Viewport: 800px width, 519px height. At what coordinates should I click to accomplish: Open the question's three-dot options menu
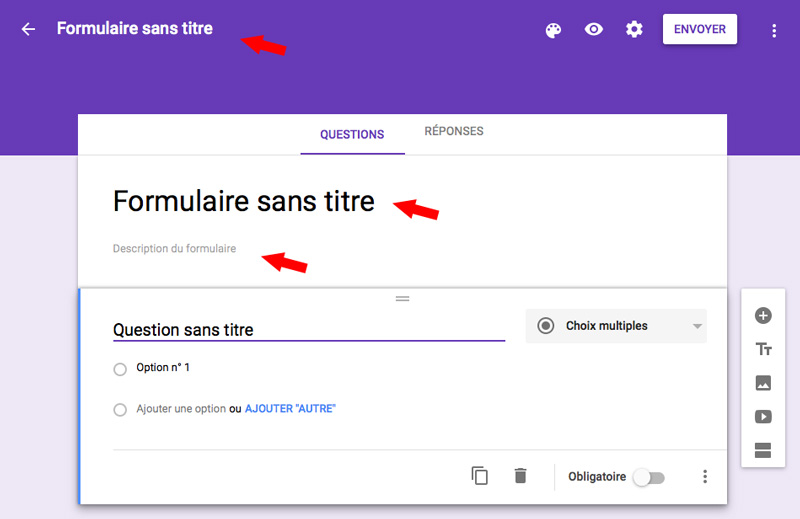coord(705,477)
